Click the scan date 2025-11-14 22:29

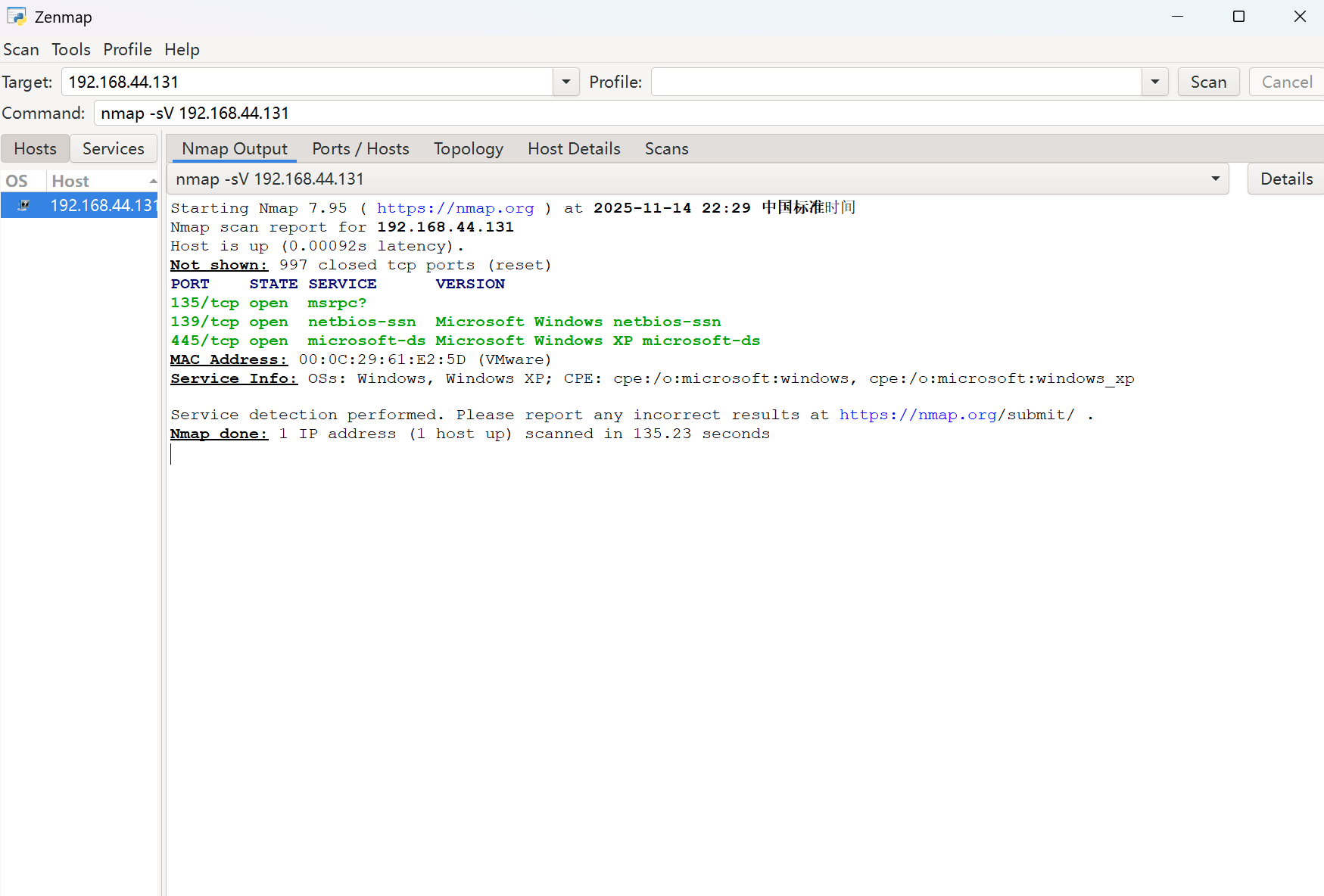click(x=672, y=208)
